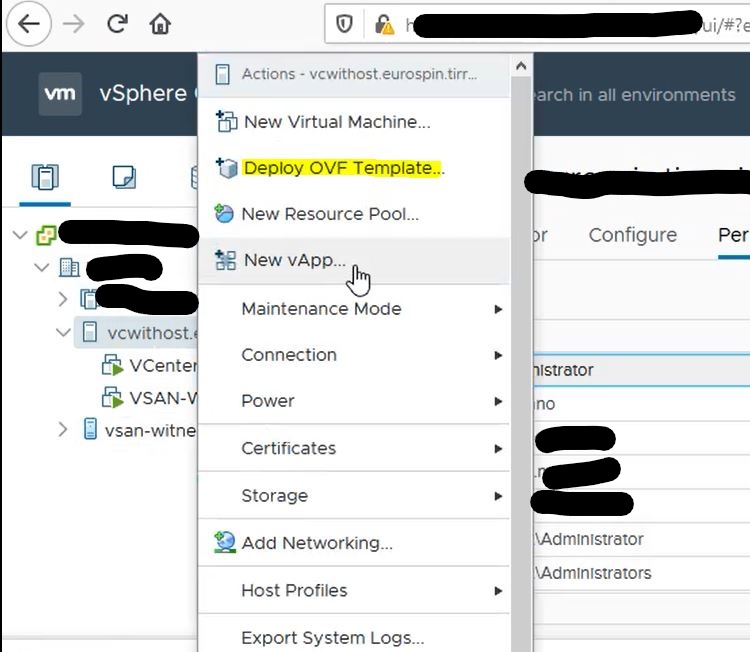The image size is (750, 652).
Task: Choose New Virtual Machine from menu
Action: [x=354, y=122]
